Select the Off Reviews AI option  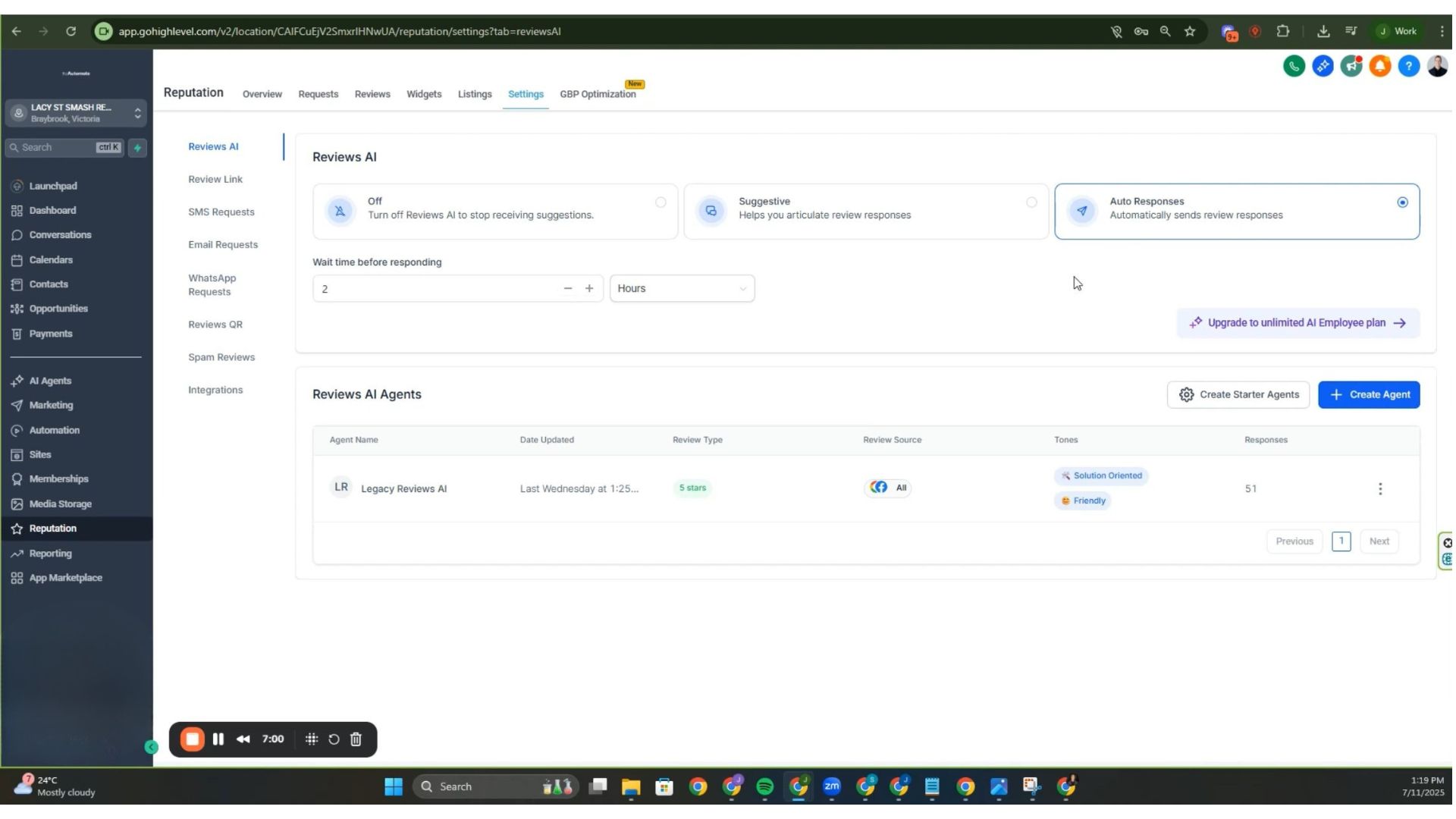point(661,202)
